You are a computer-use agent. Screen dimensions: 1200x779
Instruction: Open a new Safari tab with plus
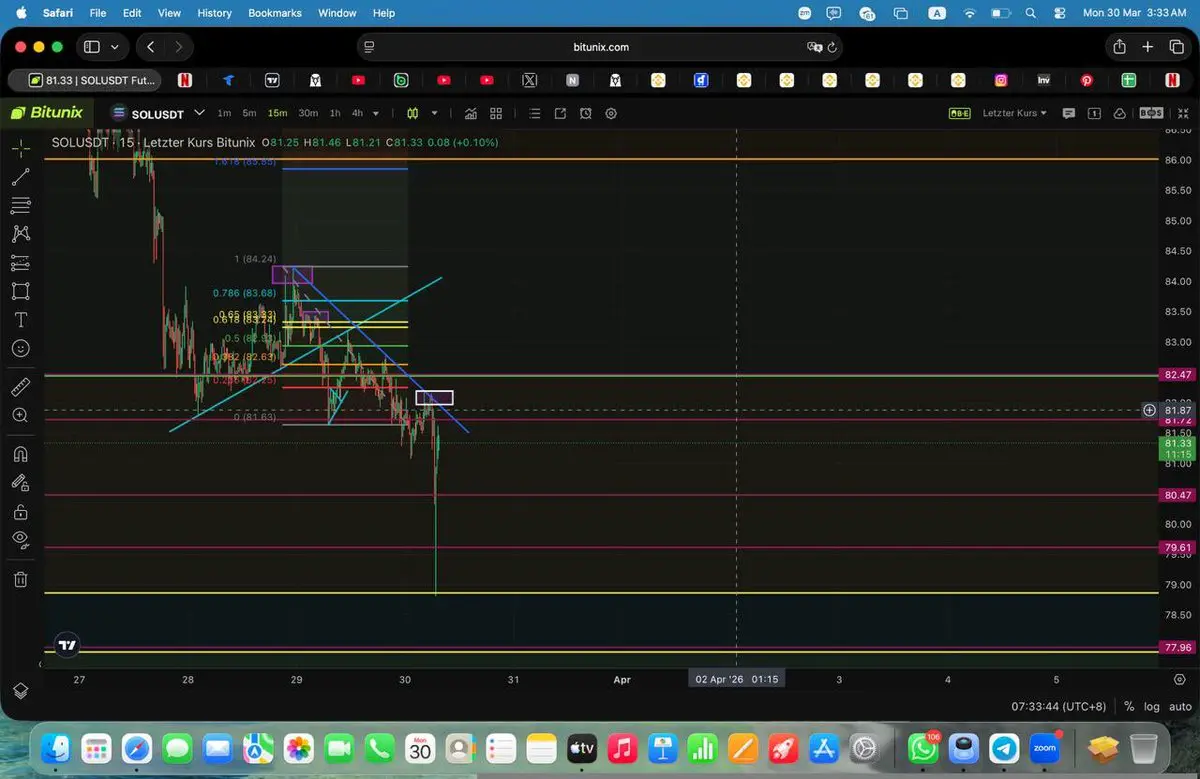pyautogui.click(x=1148, y=47)
